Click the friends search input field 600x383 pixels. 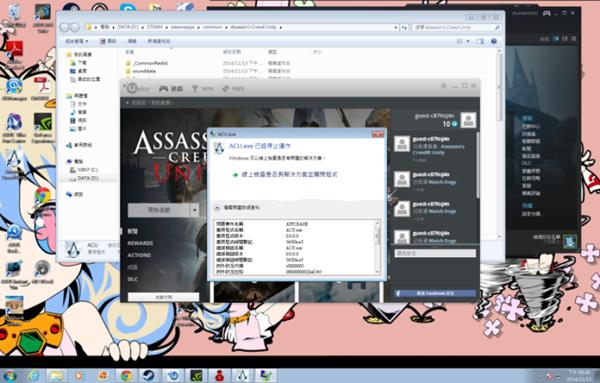[x=435, y=253]
